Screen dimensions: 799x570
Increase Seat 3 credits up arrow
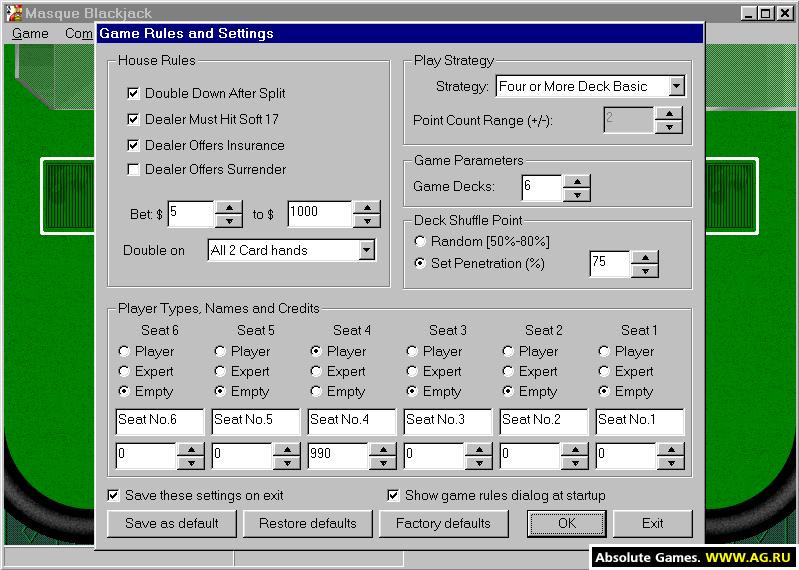pyautogui.click(x=479, y=450)
